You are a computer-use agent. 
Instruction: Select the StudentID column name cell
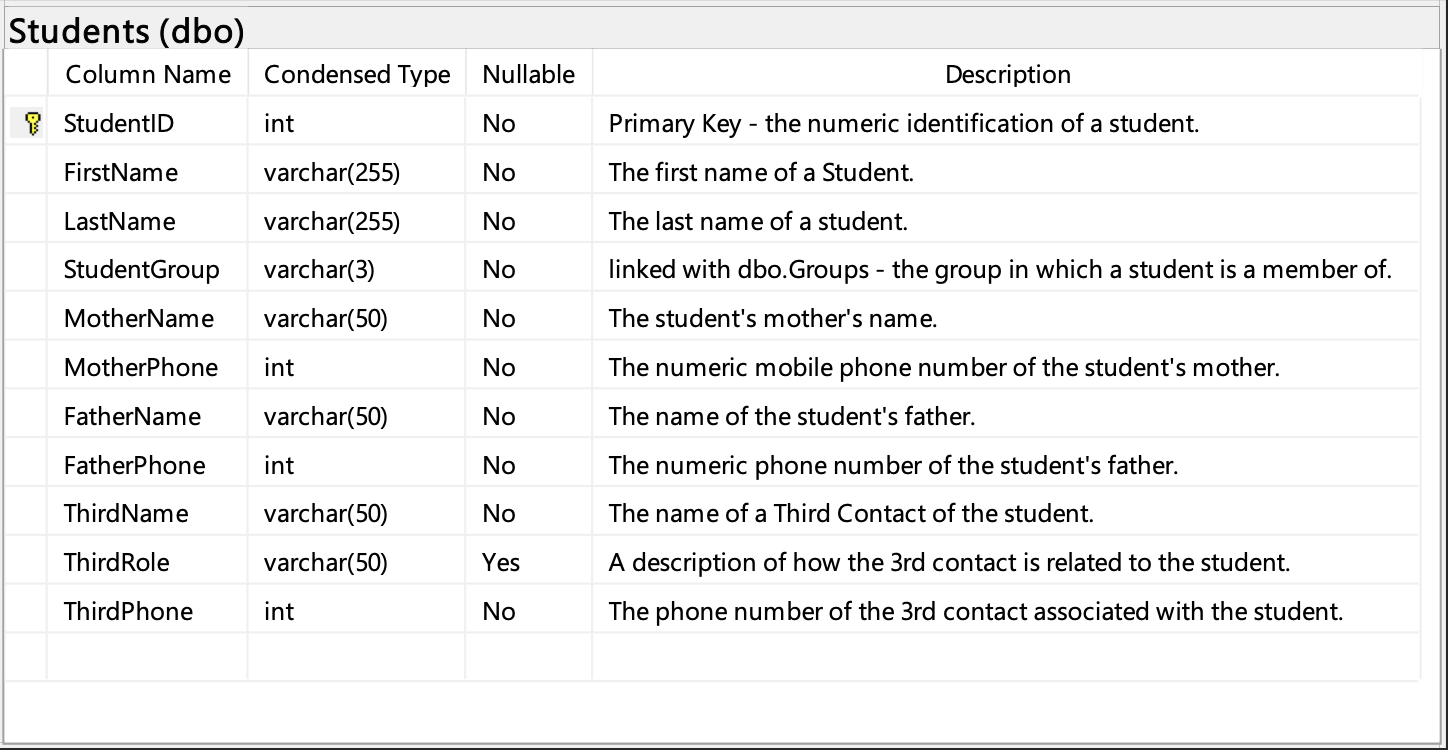coord(119,124)
